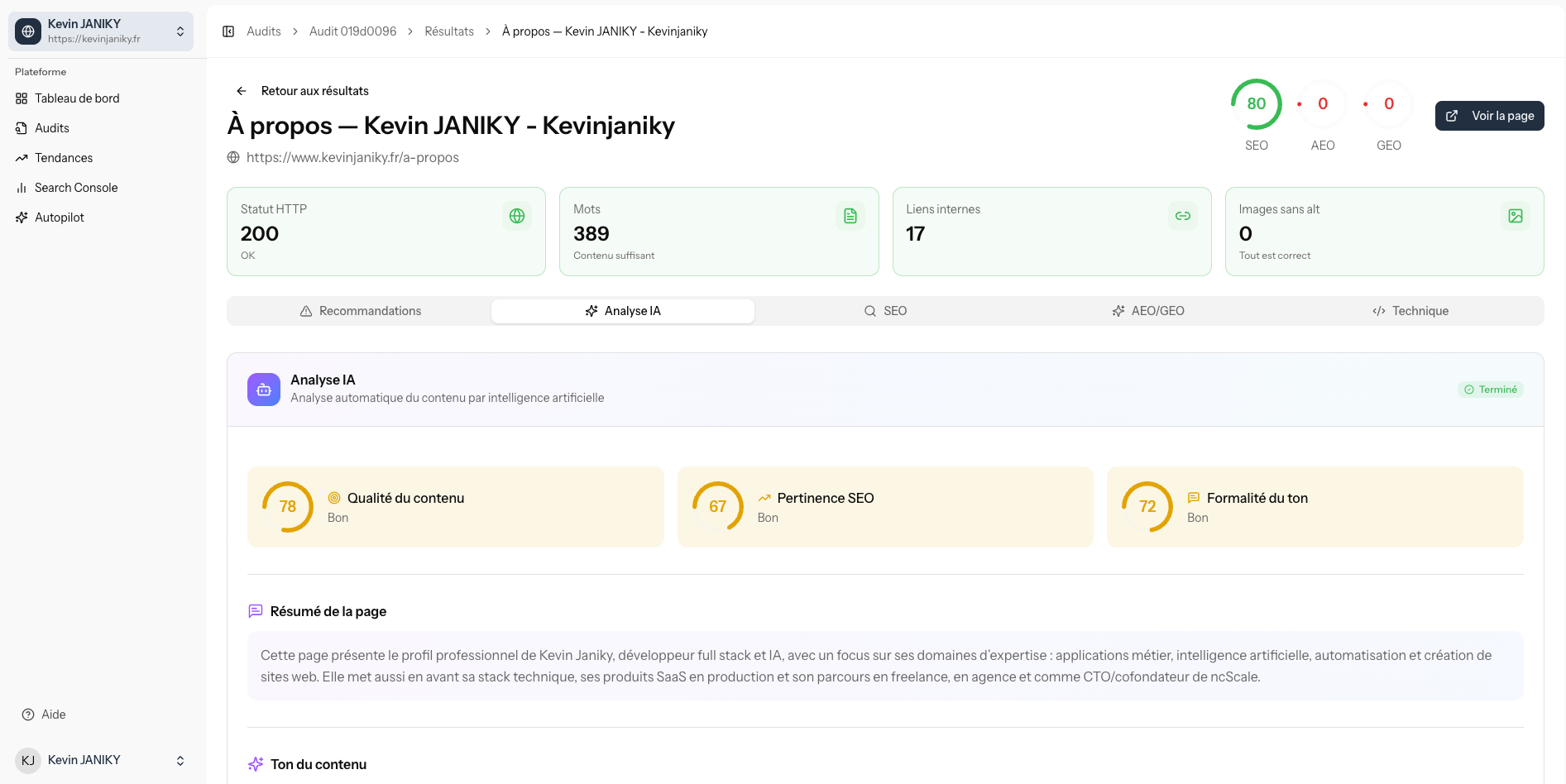The height and width of the screenshot is (784, 1566).
Task: Open Search Console from the sidebar
Action: pos(75,187)
